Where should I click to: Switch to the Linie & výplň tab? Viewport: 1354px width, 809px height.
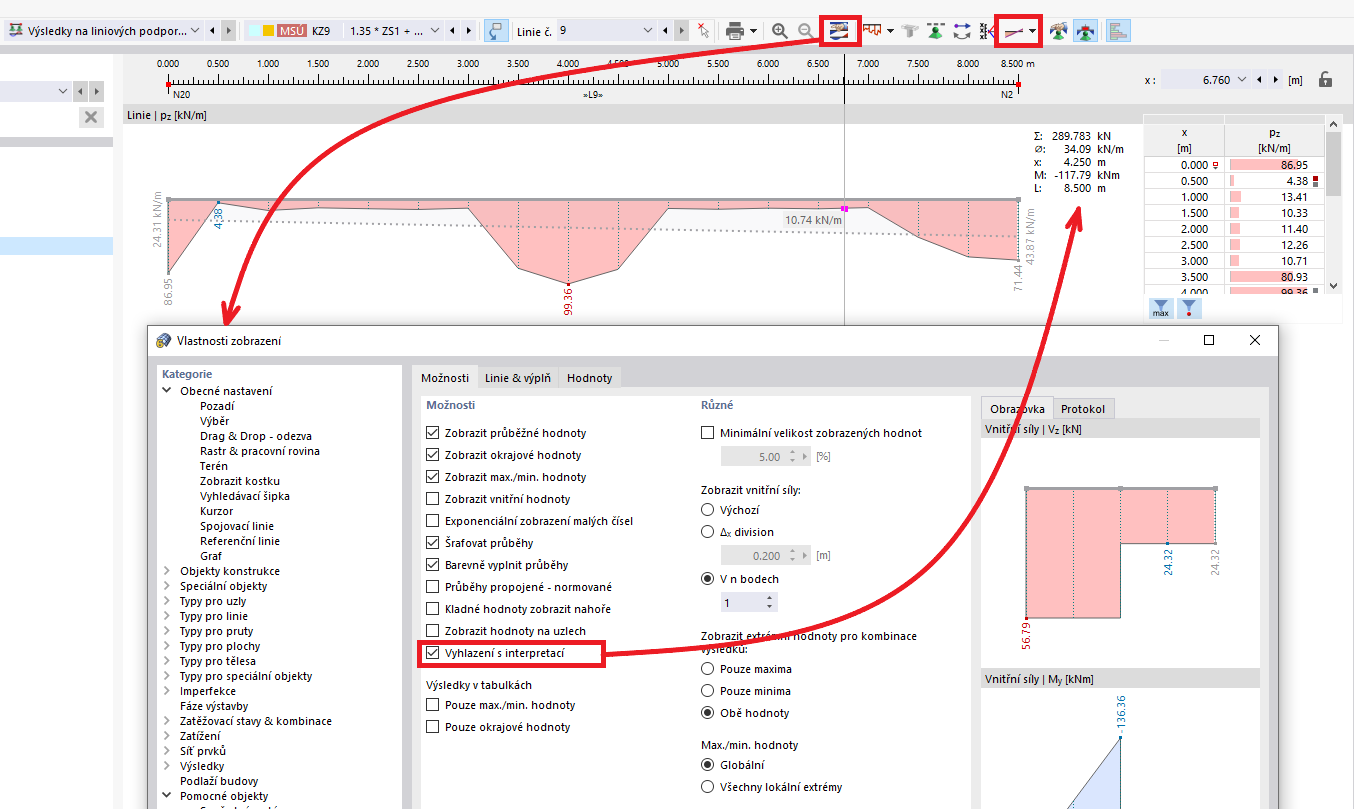click(518, 378)
